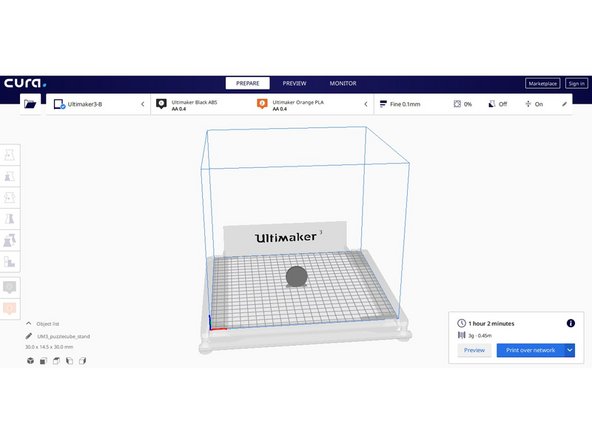Click the Preview button in the print panel

pos(474,350)
